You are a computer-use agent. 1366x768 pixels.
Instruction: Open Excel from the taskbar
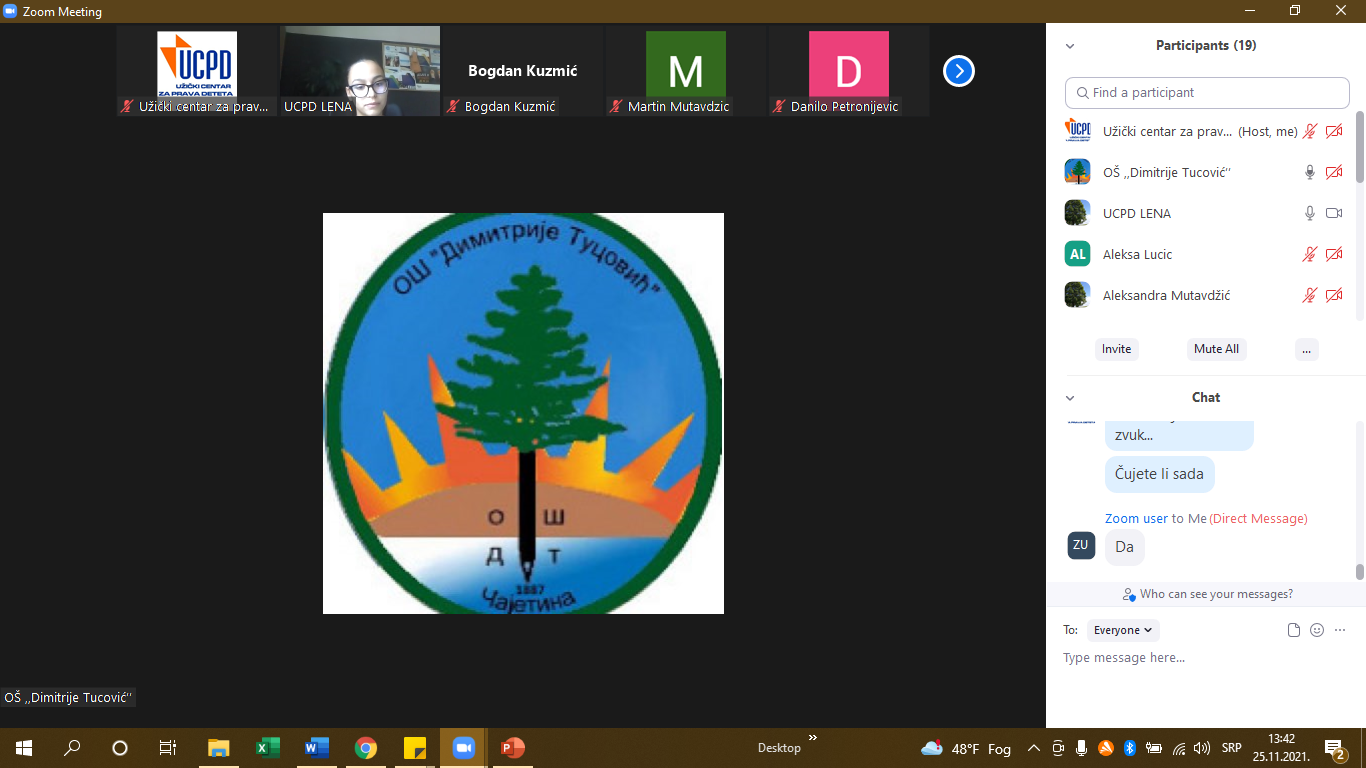267,748
